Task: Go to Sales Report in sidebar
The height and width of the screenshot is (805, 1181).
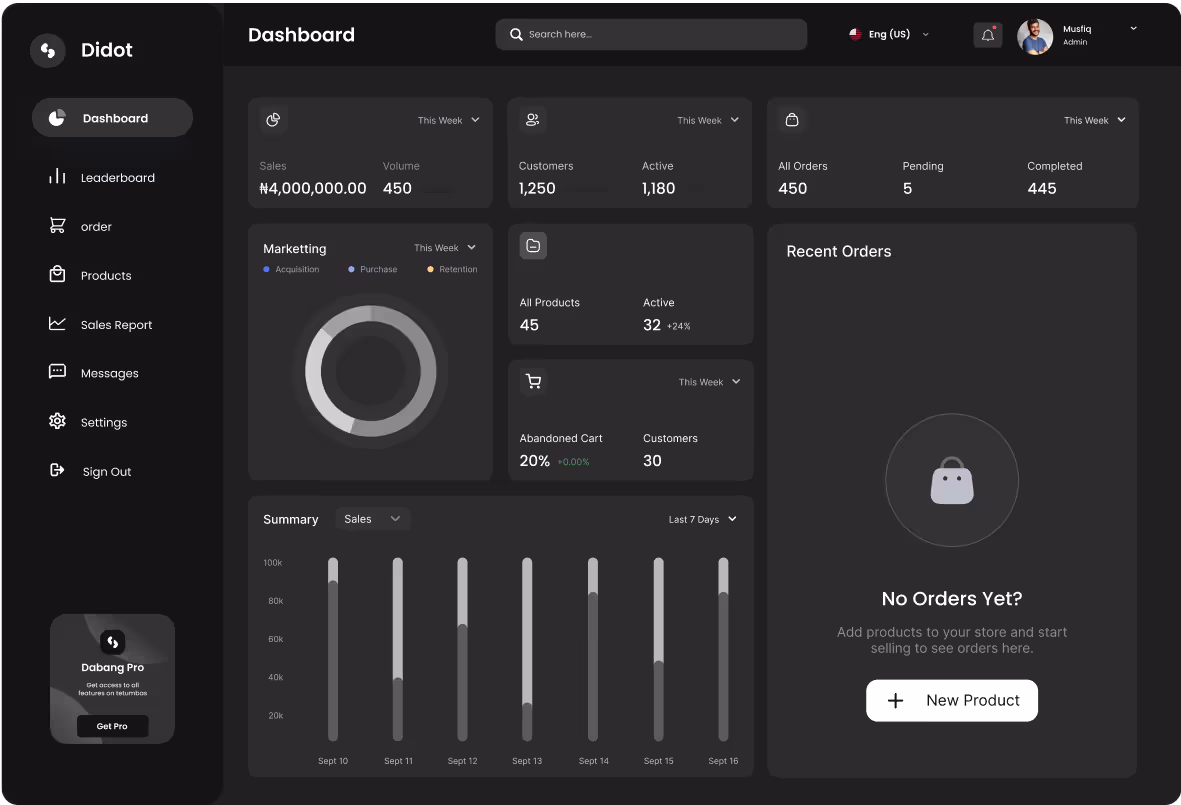Action: [116, 325]
